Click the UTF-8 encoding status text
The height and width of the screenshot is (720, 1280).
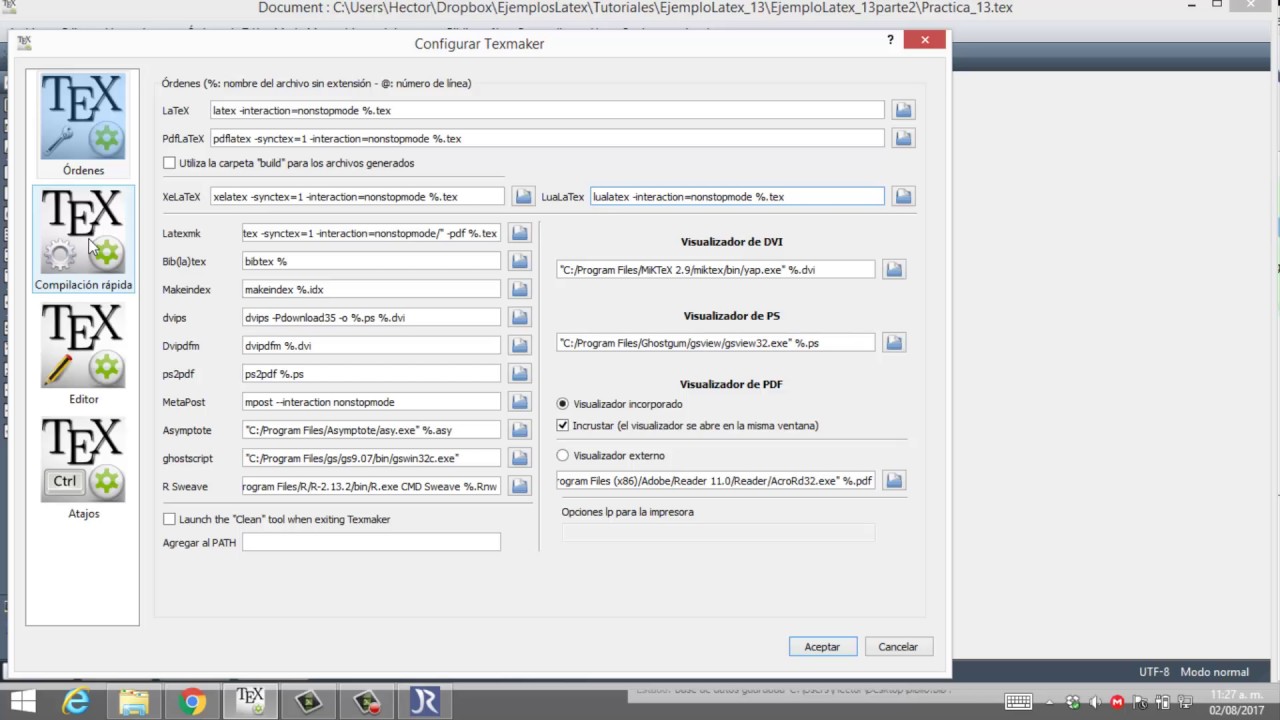click(x=1154, y=672)
